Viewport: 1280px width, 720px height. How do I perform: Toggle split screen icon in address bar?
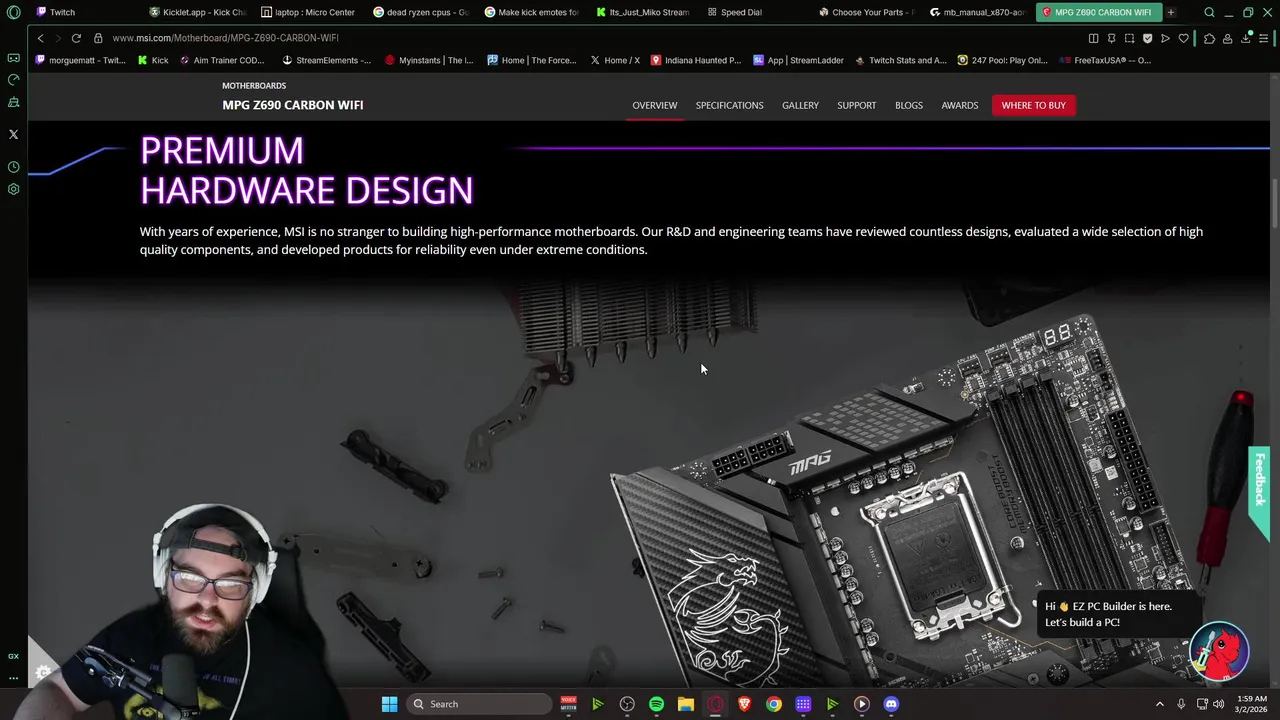pyautogui.click(x=1093, y=38)
